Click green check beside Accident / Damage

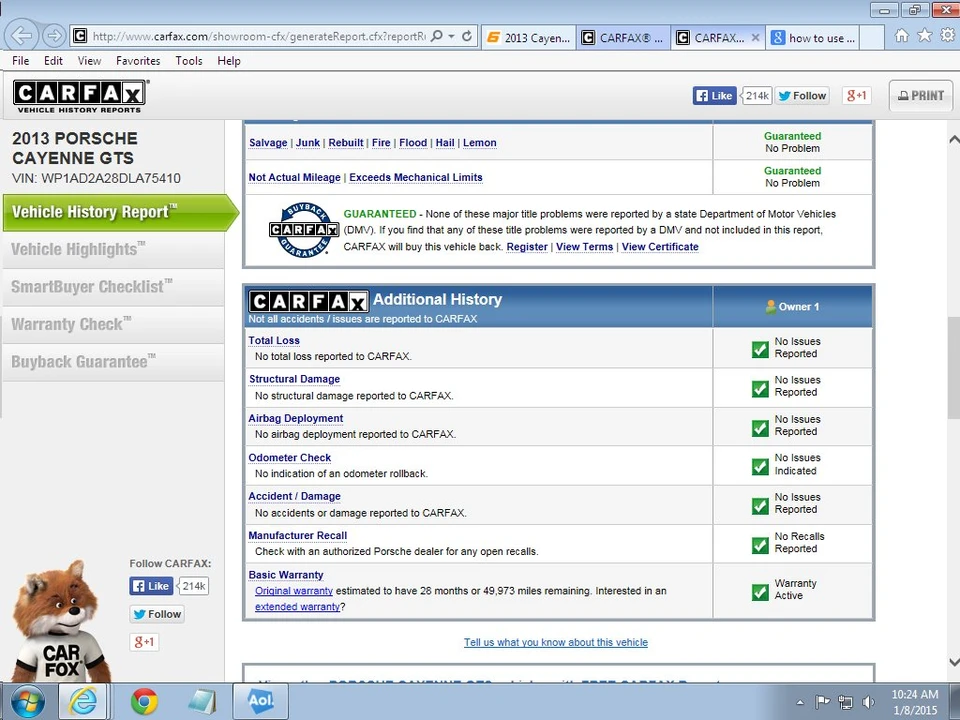point(760,506)
